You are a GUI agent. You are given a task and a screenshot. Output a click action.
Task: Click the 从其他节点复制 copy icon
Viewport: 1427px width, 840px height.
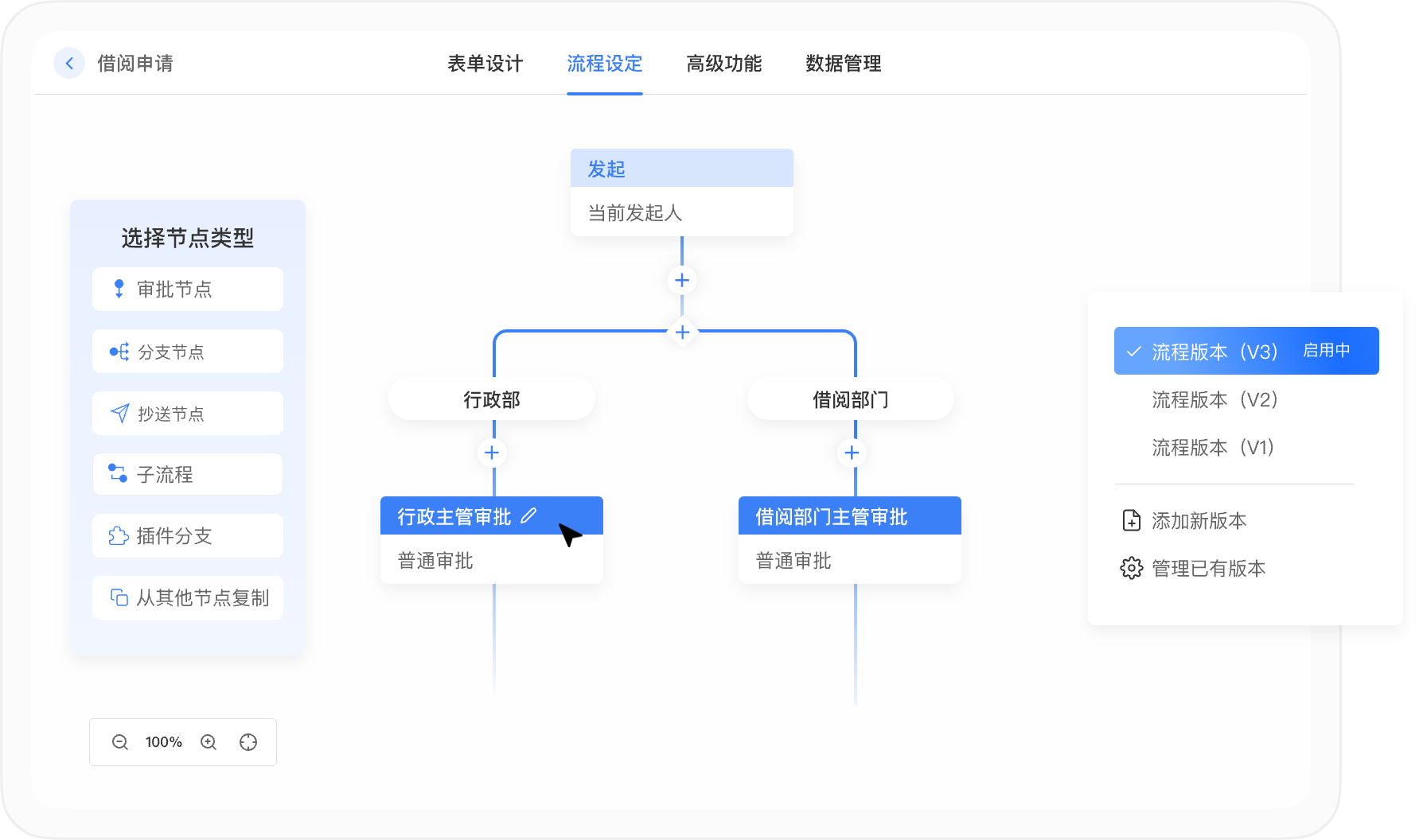pos(119,597)
